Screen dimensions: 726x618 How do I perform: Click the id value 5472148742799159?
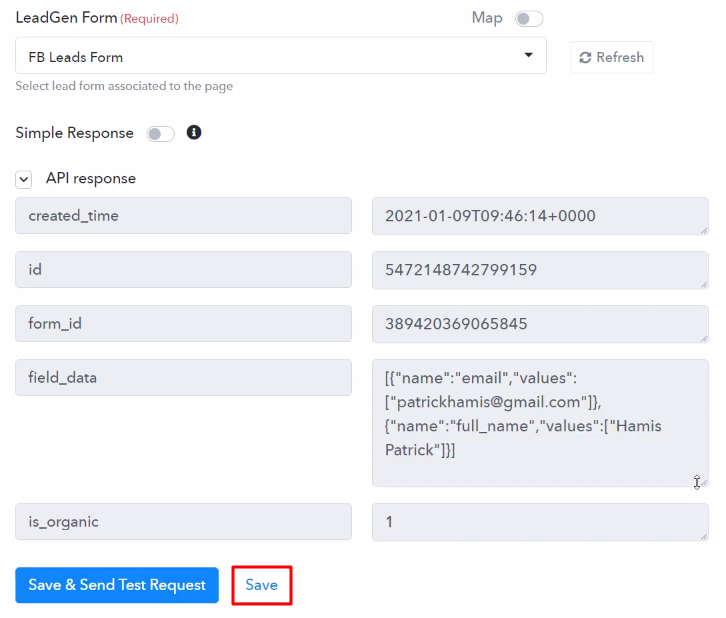(x=539, y=270)
